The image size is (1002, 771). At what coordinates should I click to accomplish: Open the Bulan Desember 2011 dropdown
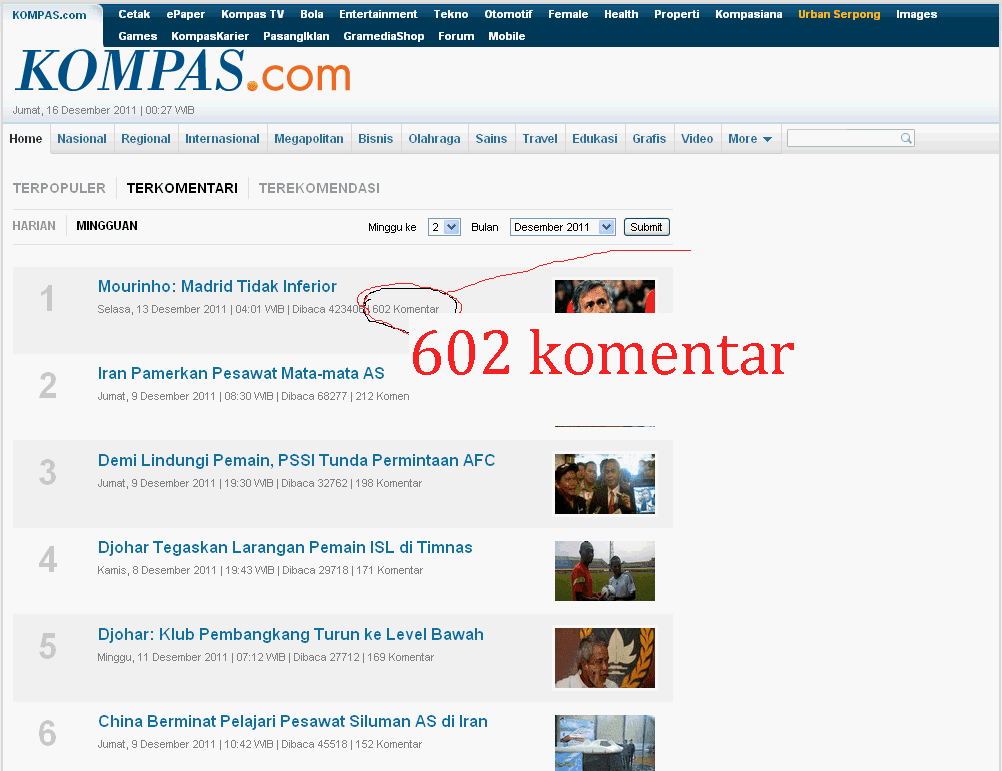562,227
